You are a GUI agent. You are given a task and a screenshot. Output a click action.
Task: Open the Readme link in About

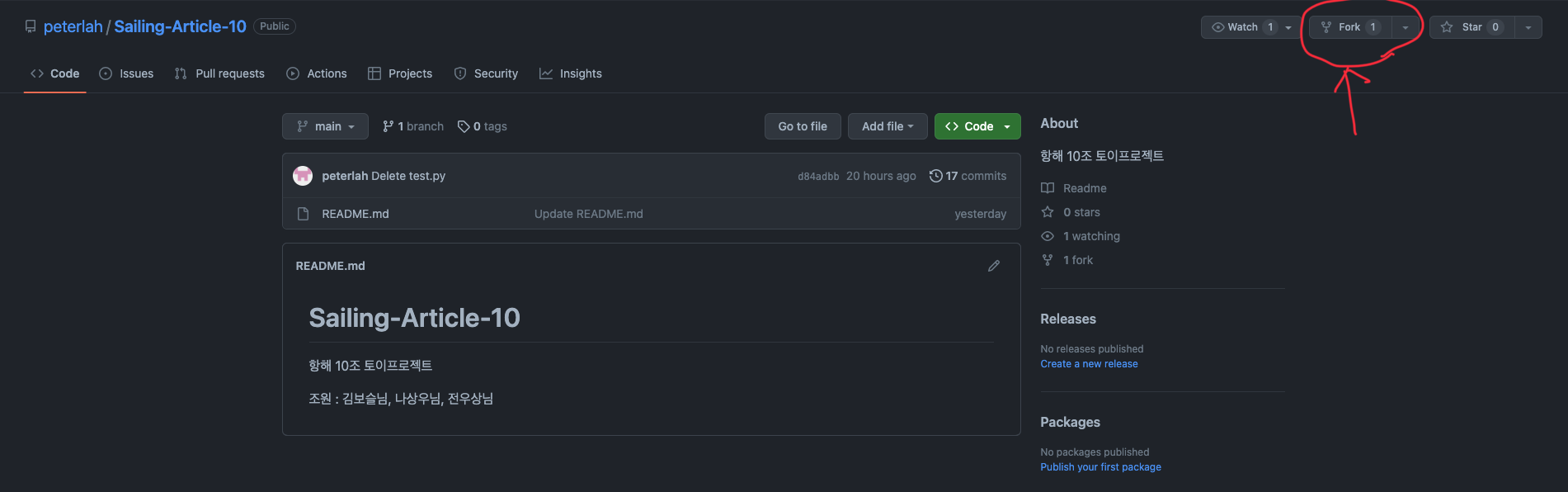[1074, 188]
